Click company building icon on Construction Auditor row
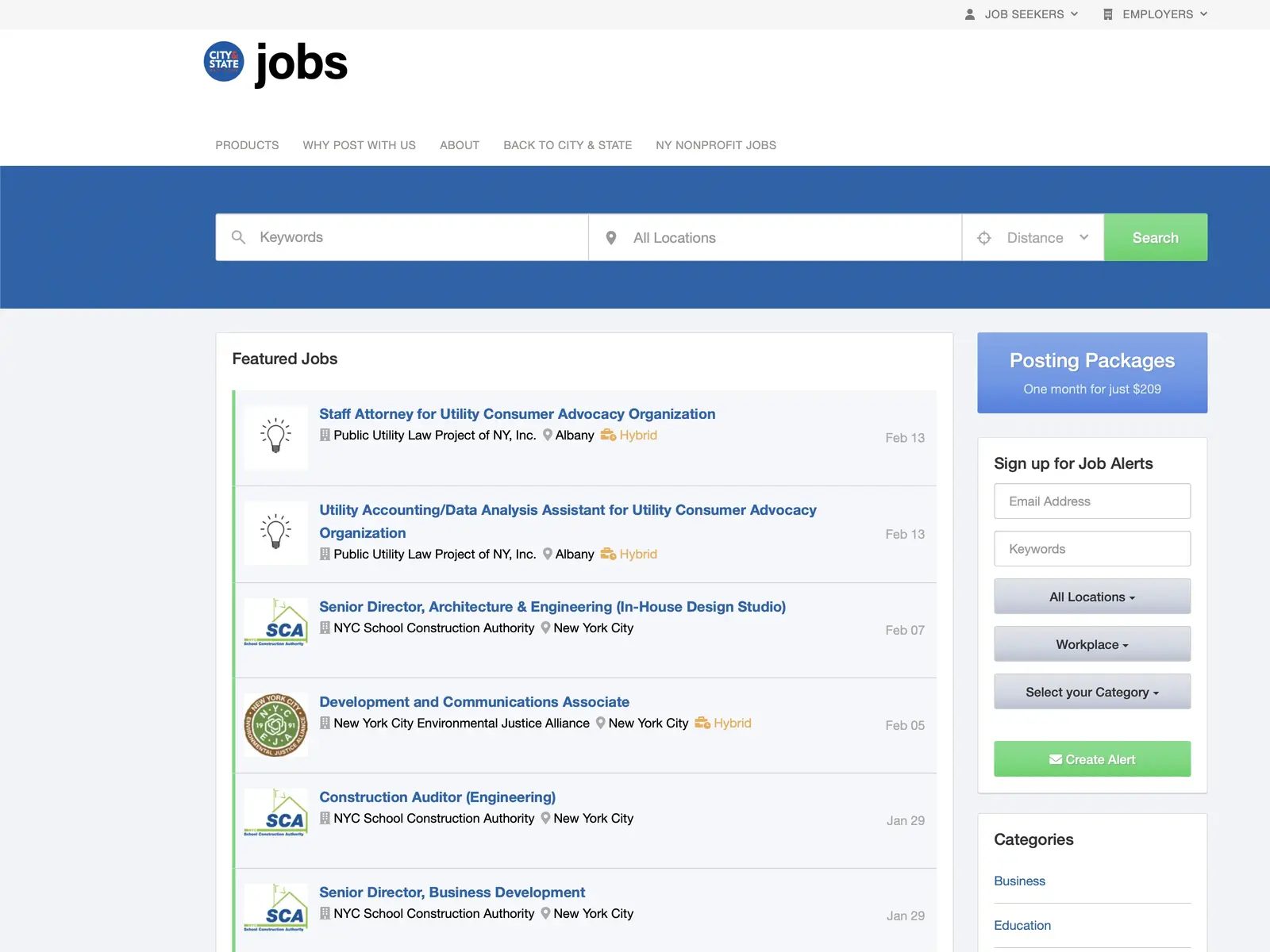Image resolution: width=1270 pixels, height=952 pixels. (x=325, y=818)
